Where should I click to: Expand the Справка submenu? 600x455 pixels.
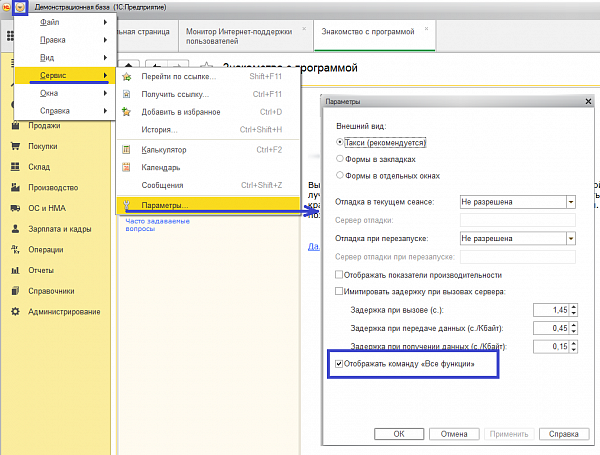[x=65, y=111]
